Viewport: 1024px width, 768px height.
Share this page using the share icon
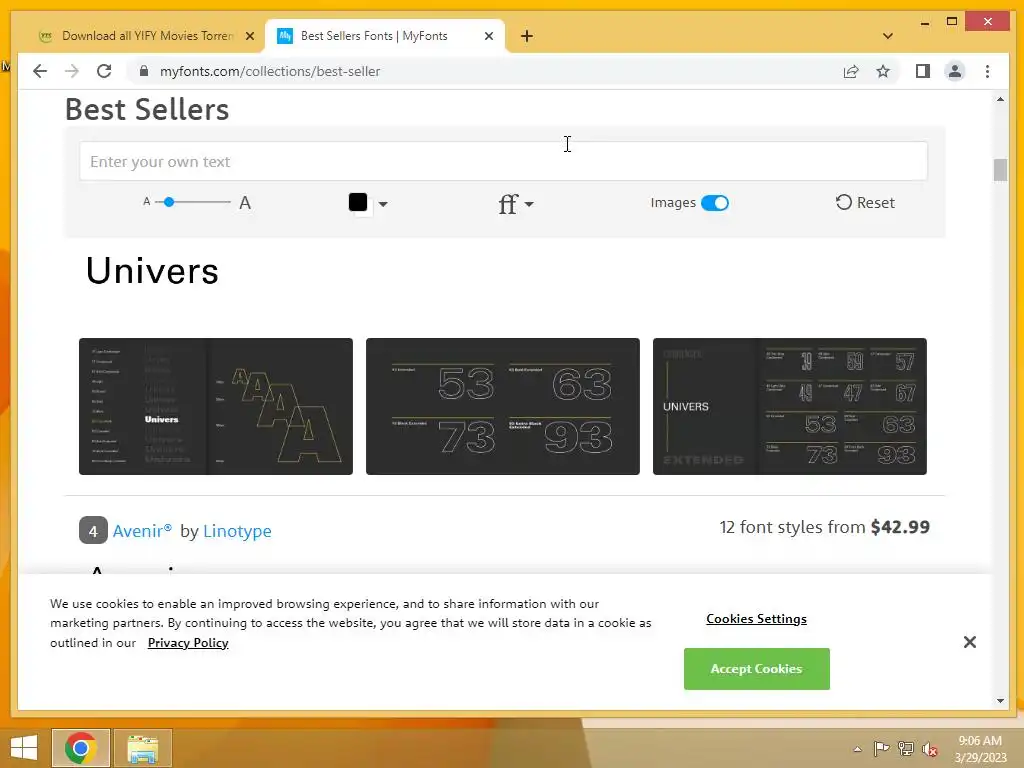tap(850, 71)
